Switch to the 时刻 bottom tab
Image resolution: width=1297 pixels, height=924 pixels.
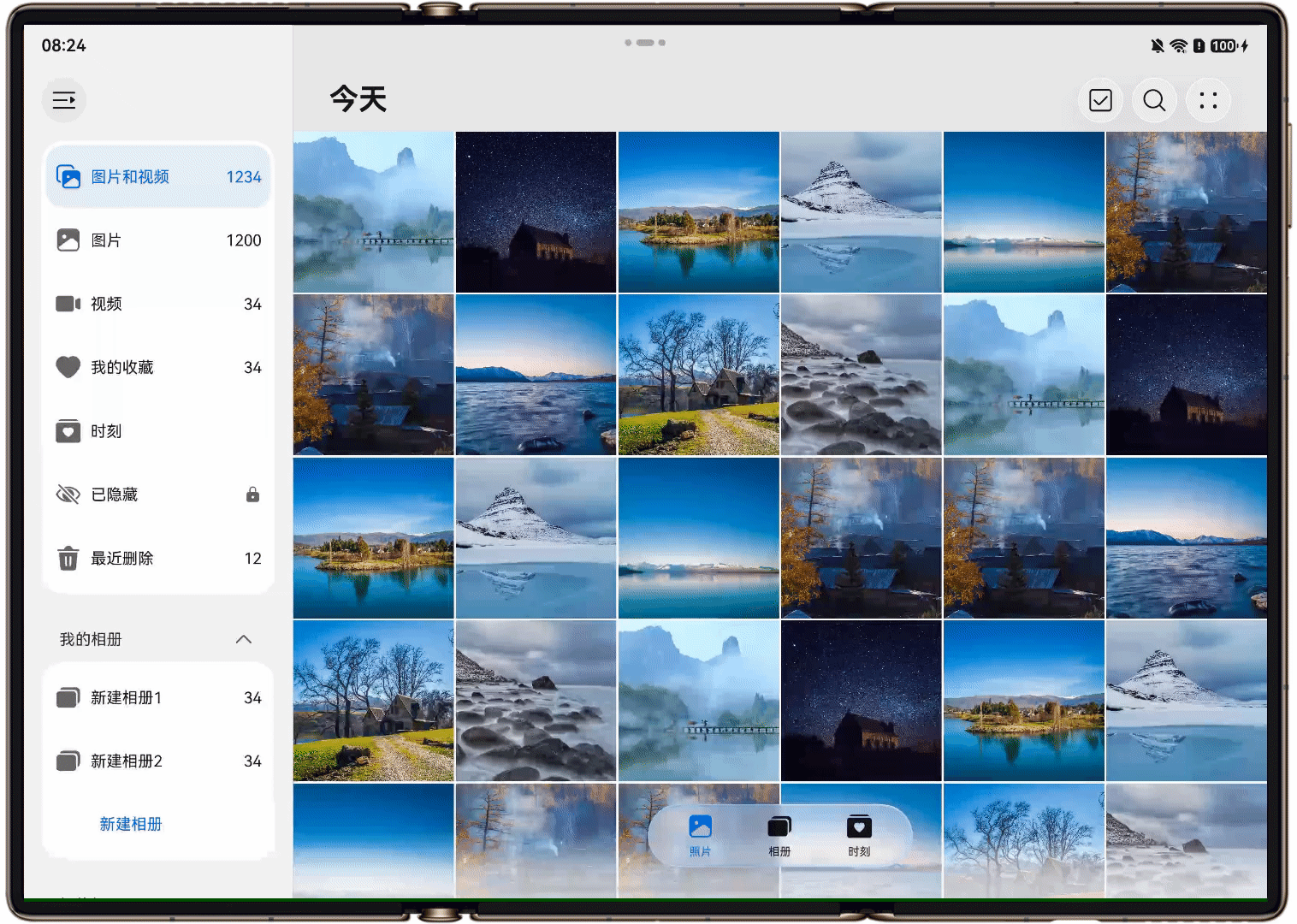pyautogui.click(x=859, y=836)
